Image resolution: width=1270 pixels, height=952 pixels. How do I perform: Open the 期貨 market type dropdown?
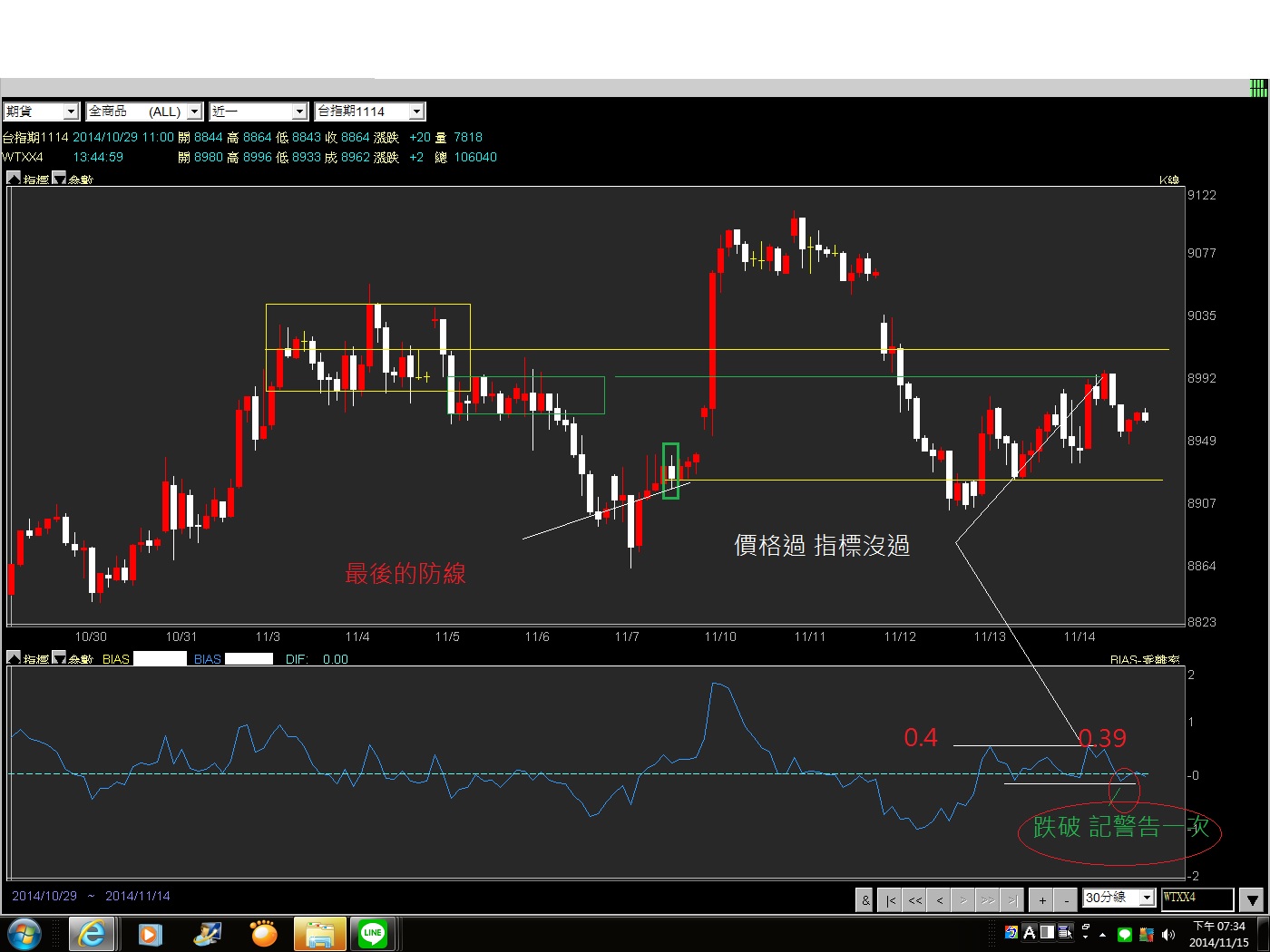click(x=41, y=112)
